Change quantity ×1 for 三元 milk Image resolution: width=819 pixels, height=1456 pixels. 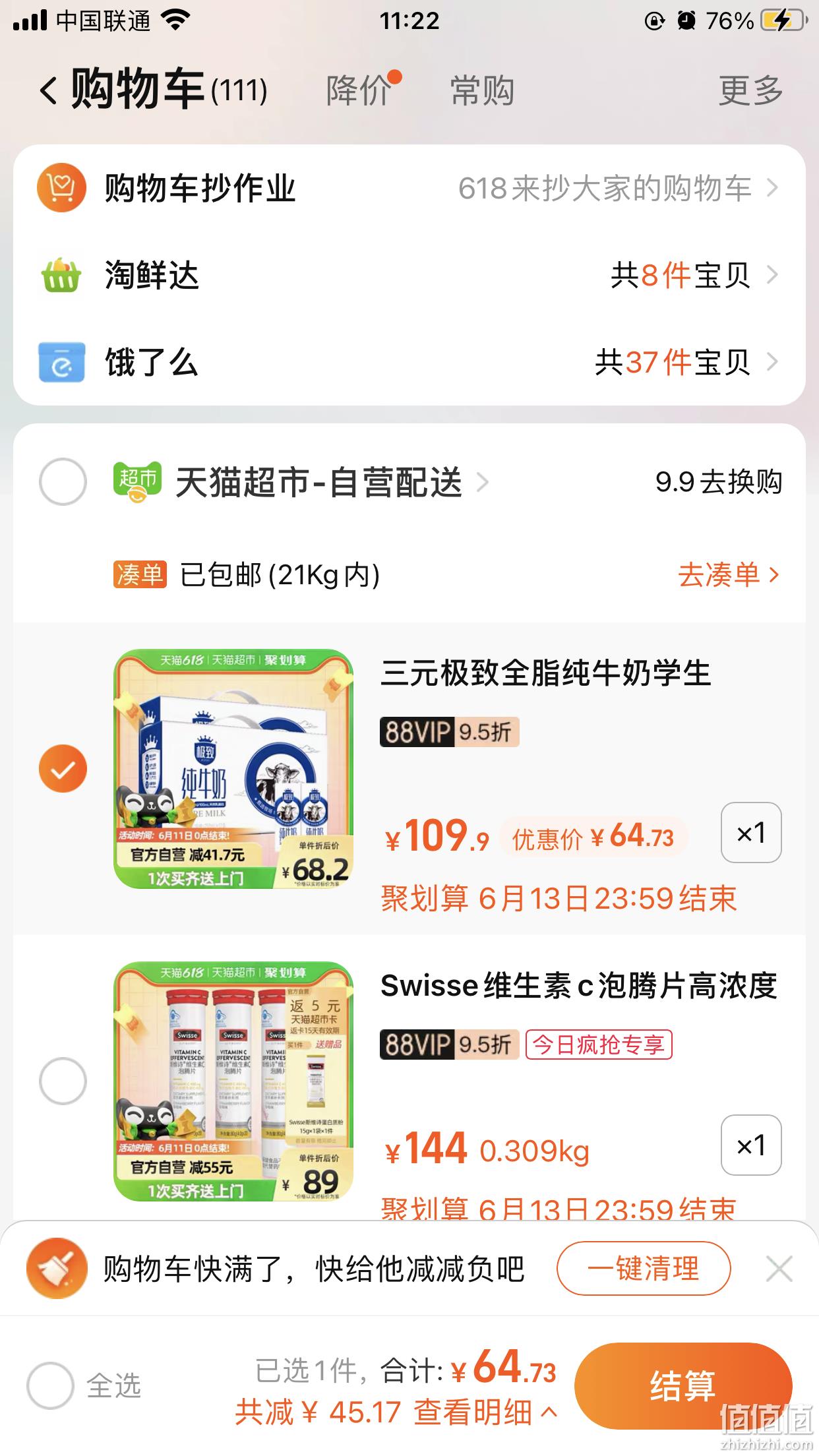751,832
